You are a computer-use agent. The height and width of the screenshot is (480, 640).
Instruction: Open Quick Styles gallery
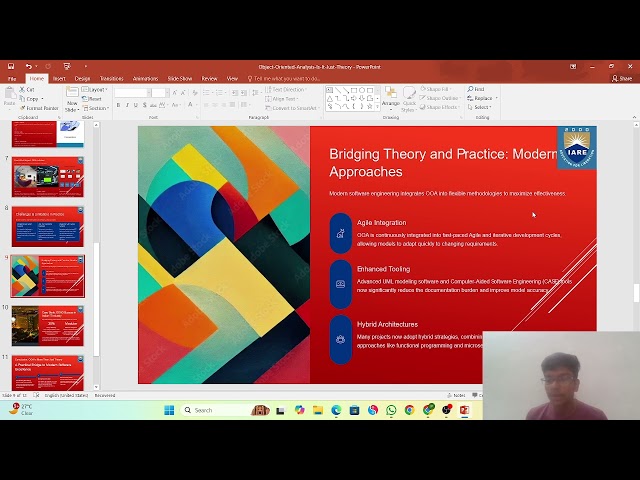coord(409,99)
